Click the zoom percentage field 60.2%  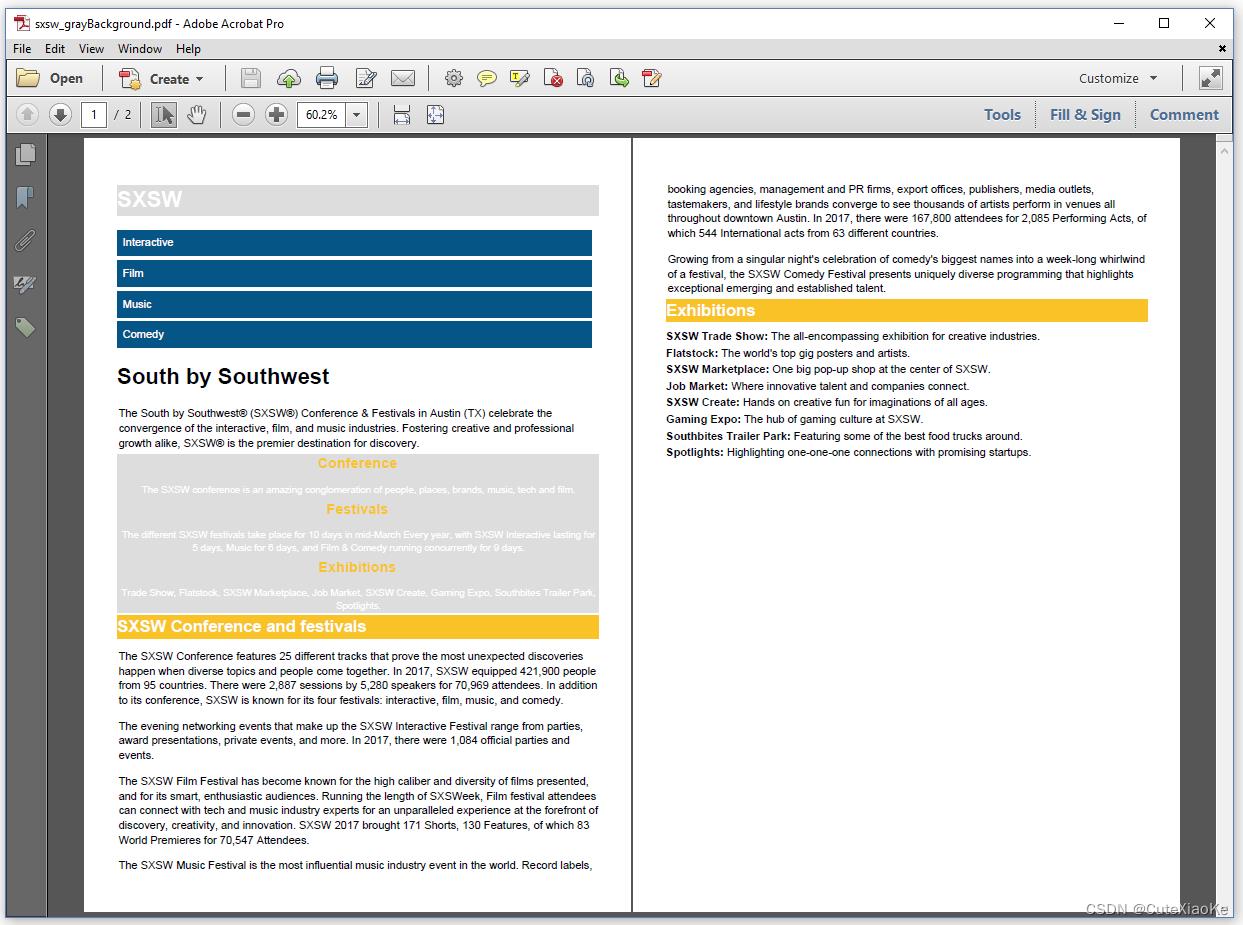321,114
